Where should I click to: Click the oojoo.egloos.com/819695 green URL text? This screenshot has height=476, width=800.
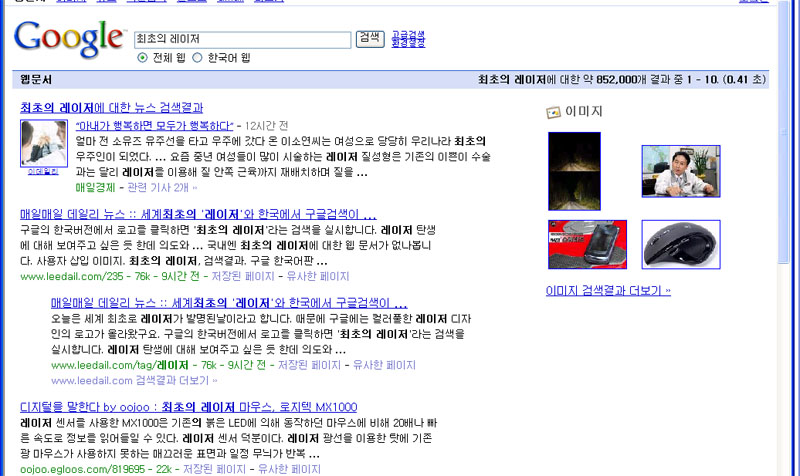[83, 469]
